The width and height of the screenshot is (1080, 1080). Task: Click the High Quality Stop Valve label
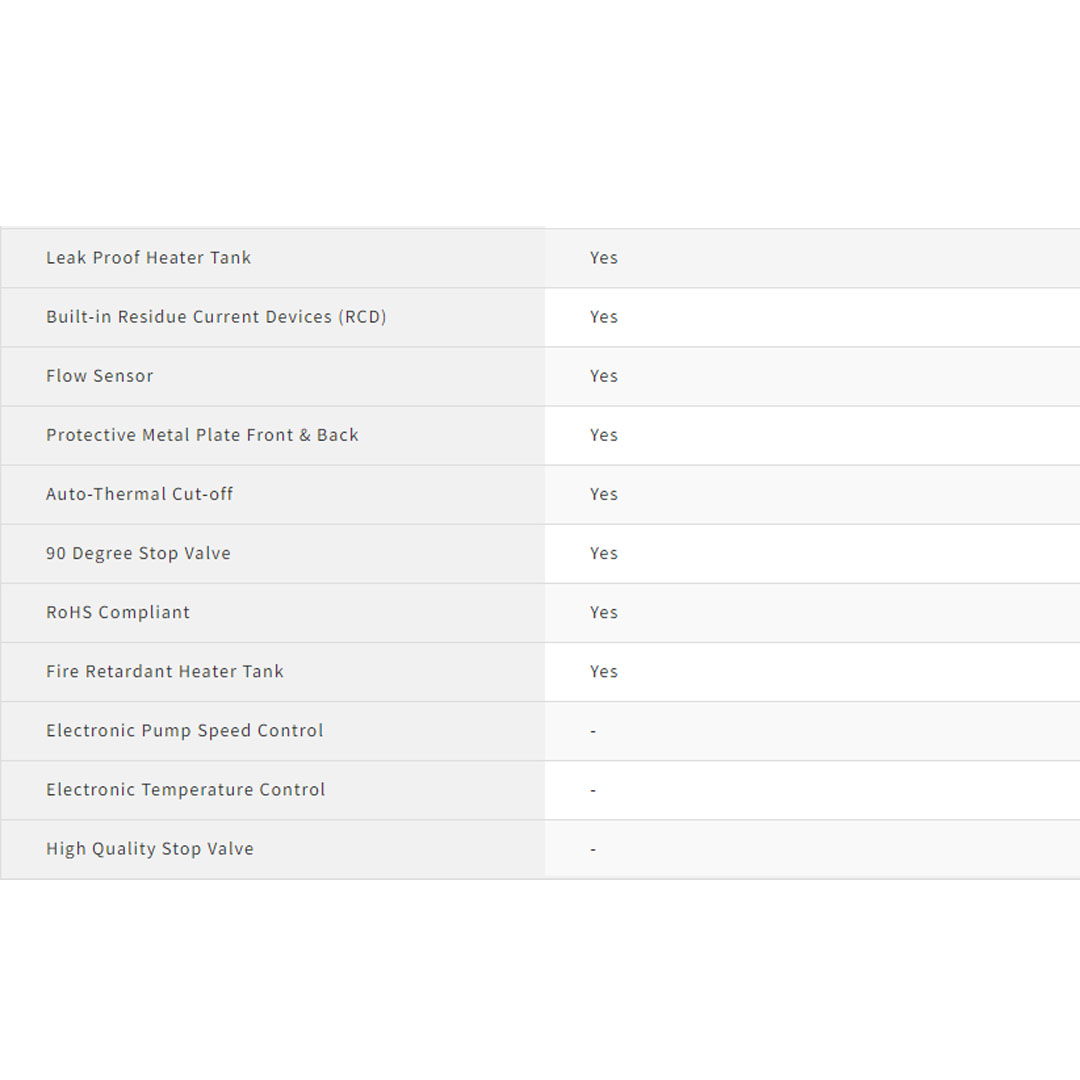(x=150, y=848)
